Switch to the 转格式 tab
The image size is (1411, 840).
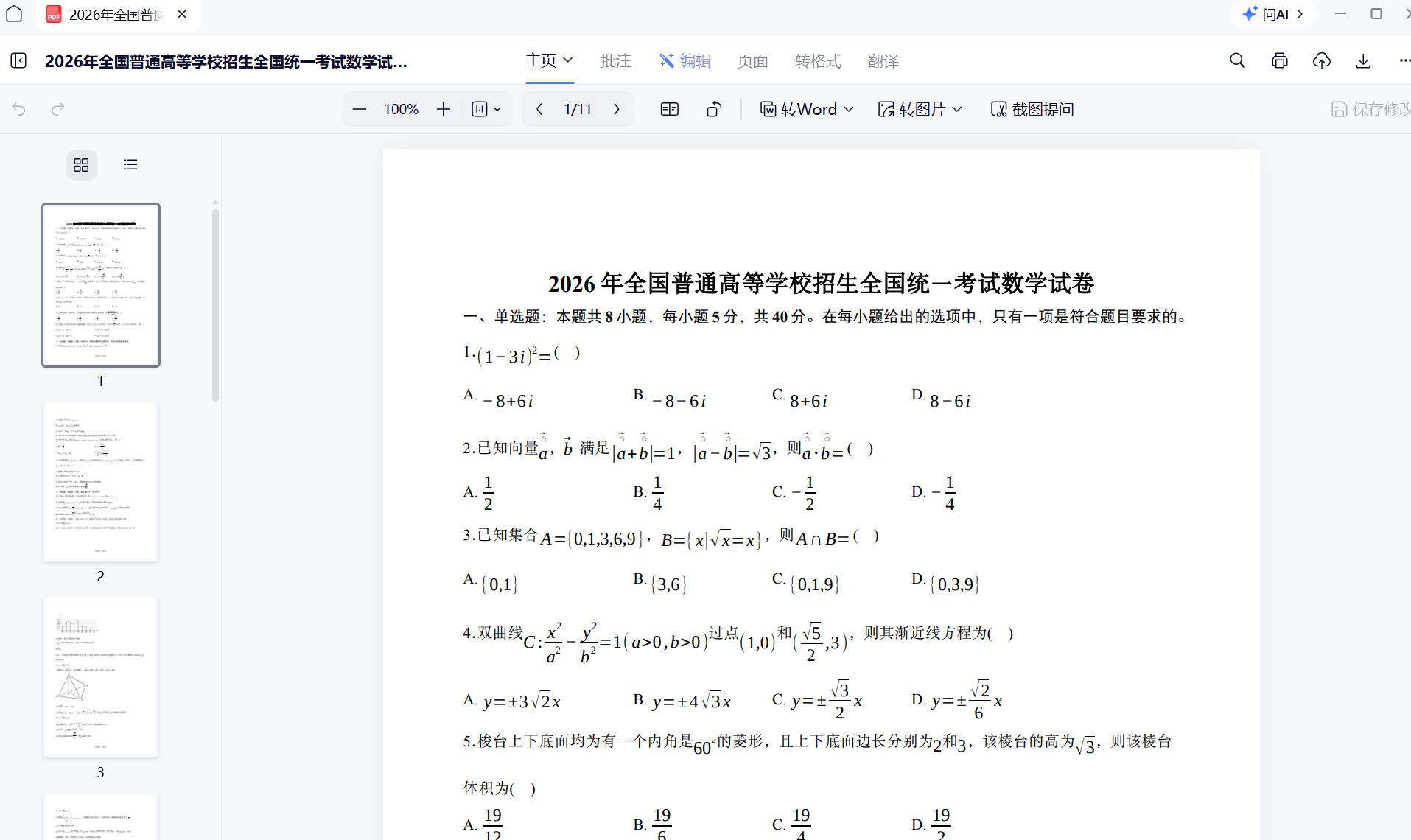tap(818, 60)
